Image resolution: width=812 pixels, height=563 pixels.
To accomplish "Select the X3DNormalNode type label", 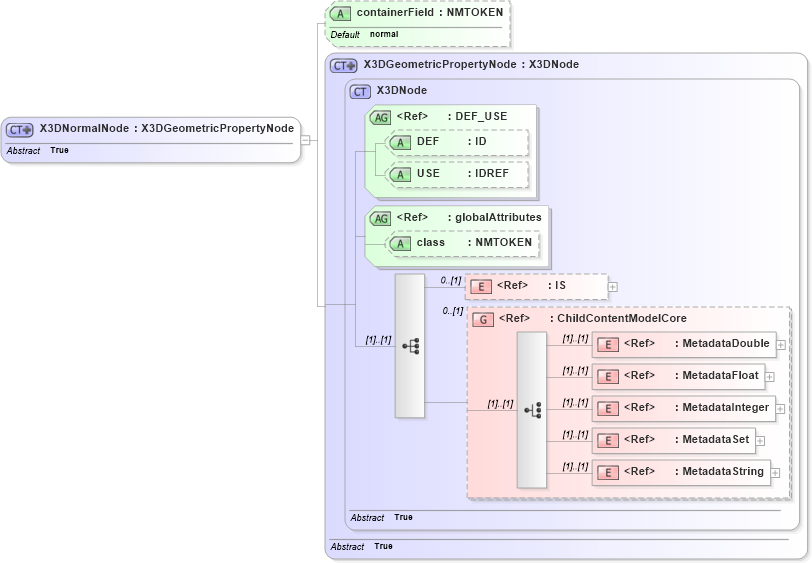I will click(167, 128).
